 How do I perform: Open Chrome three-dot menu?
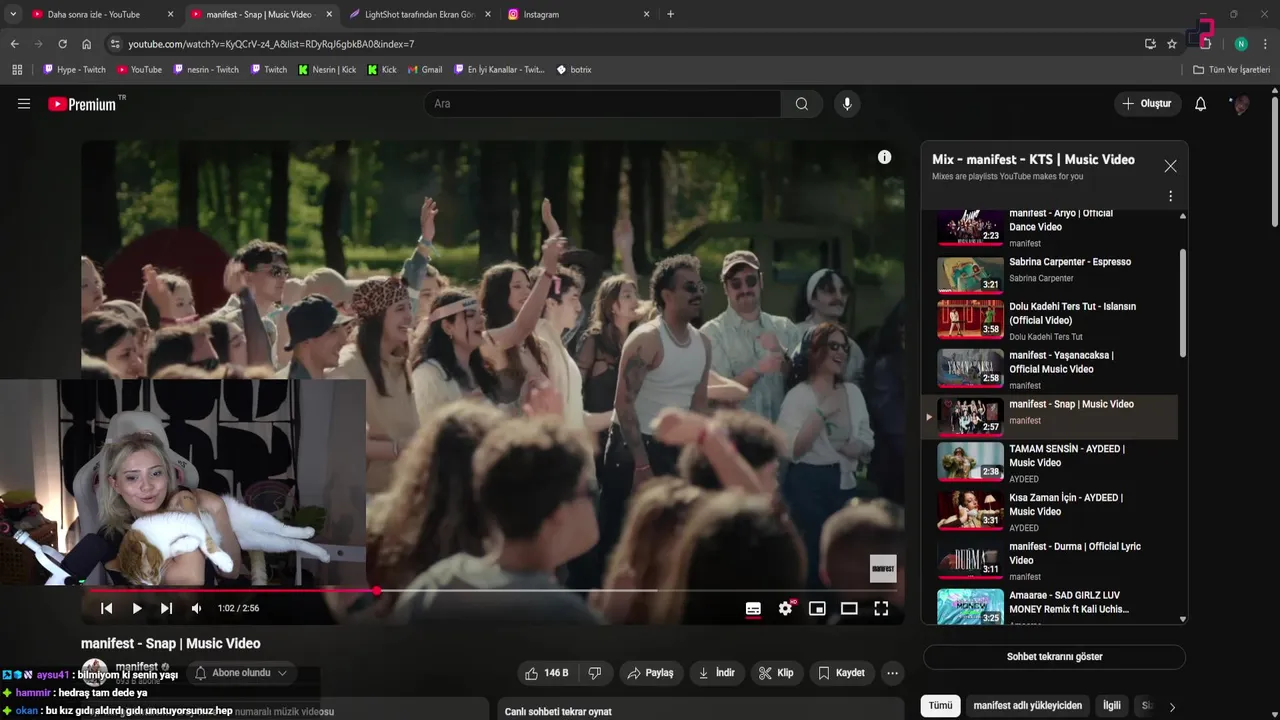tap(1266, 44)
